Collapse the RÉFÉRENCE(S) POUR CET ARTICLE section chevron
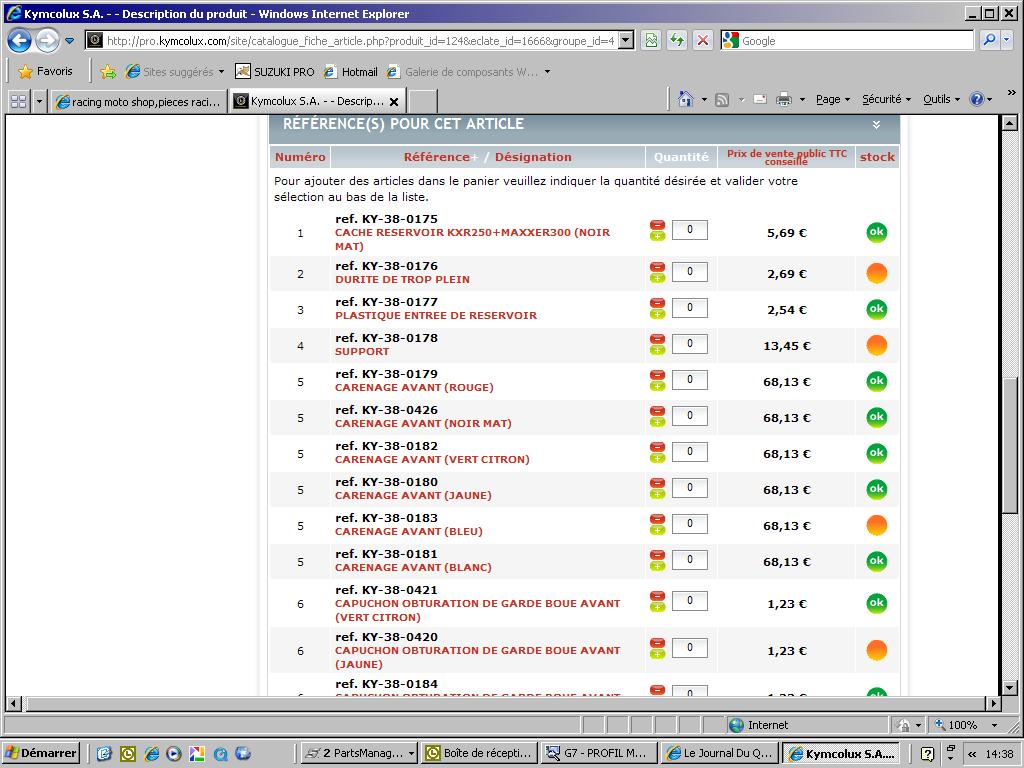This screenshot has width=1024, height=768. [x=876, y=125]
